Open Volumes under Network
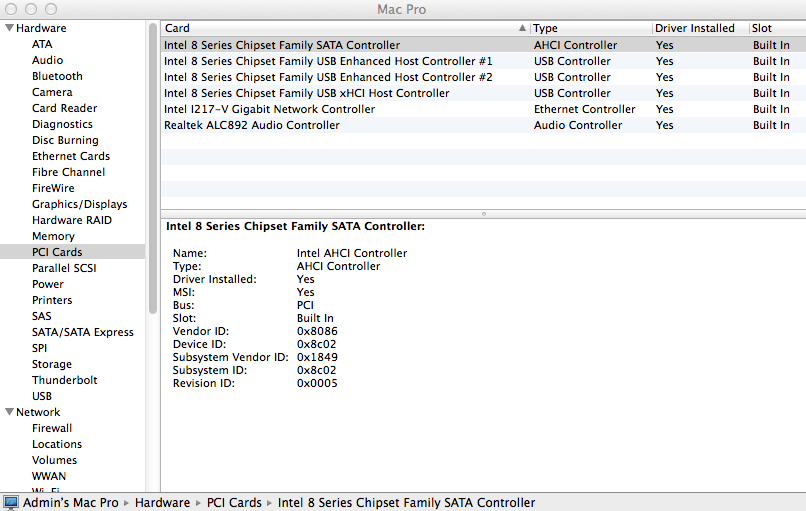 (54, 460)
